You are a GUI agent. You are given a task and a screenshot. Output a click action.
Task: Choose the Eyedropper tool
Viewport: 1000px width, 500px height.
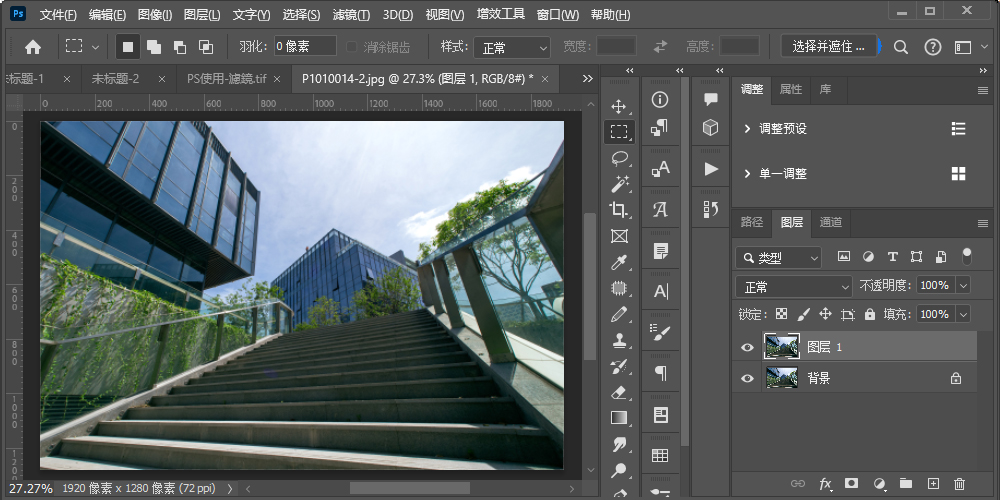coord(619,262)
